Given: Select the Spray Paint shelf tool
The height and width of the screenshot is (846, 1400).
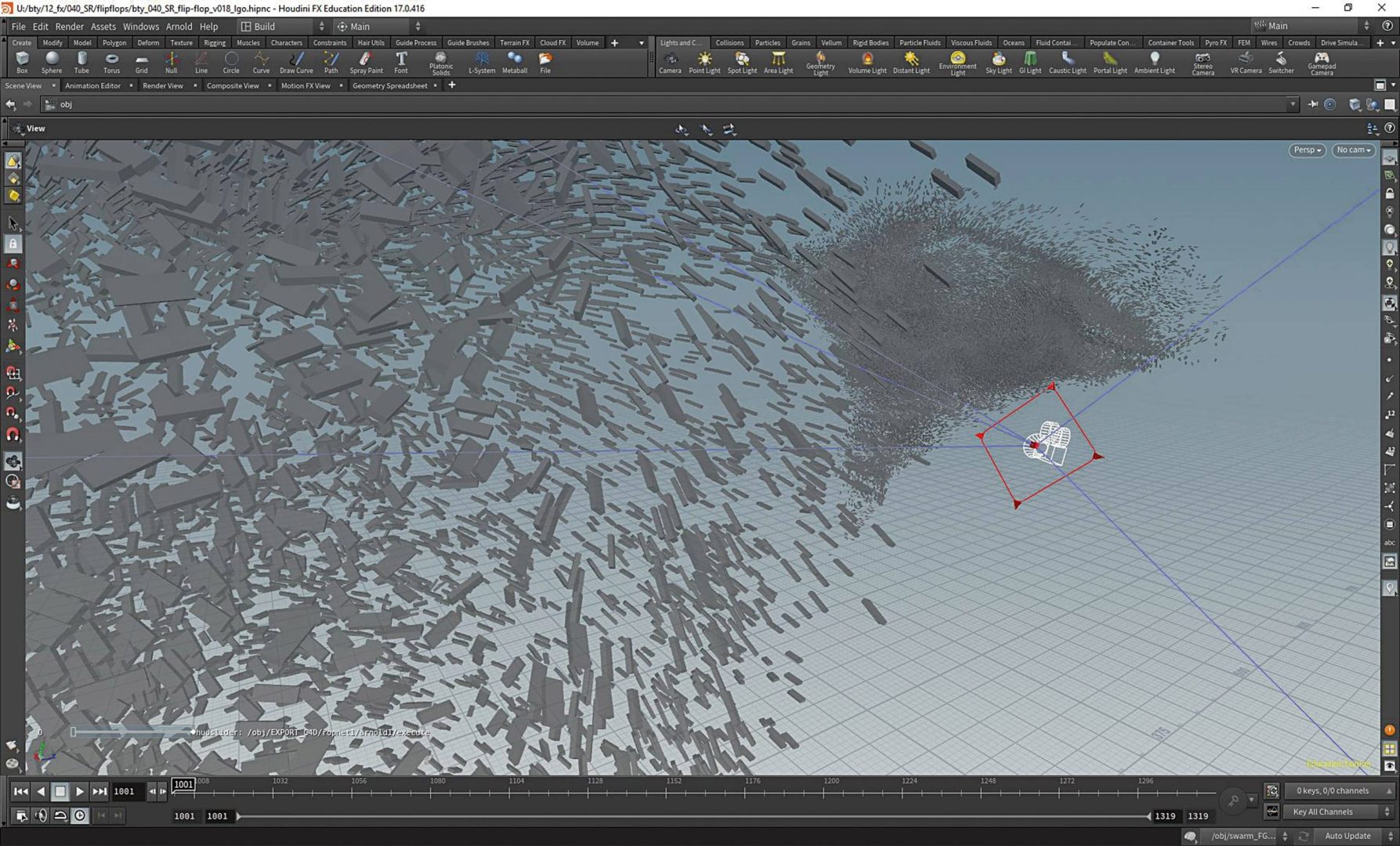Looking at the screenshot, I should click(x=365, y=61).
